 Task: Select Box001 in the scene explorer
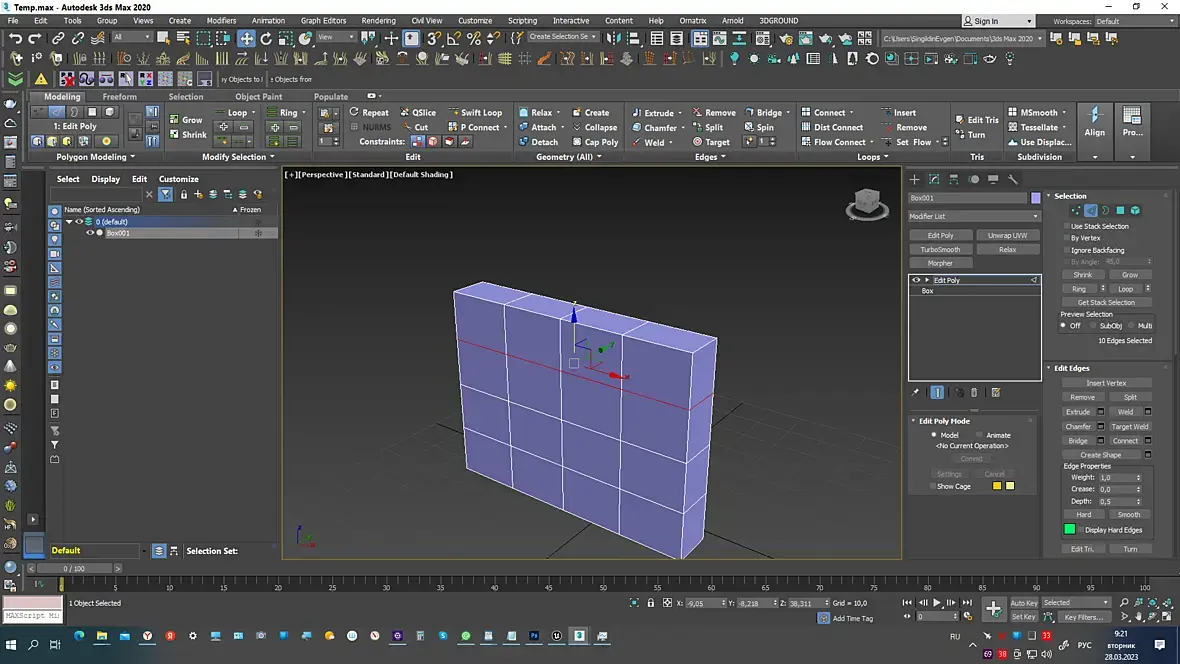click(118, 233)
